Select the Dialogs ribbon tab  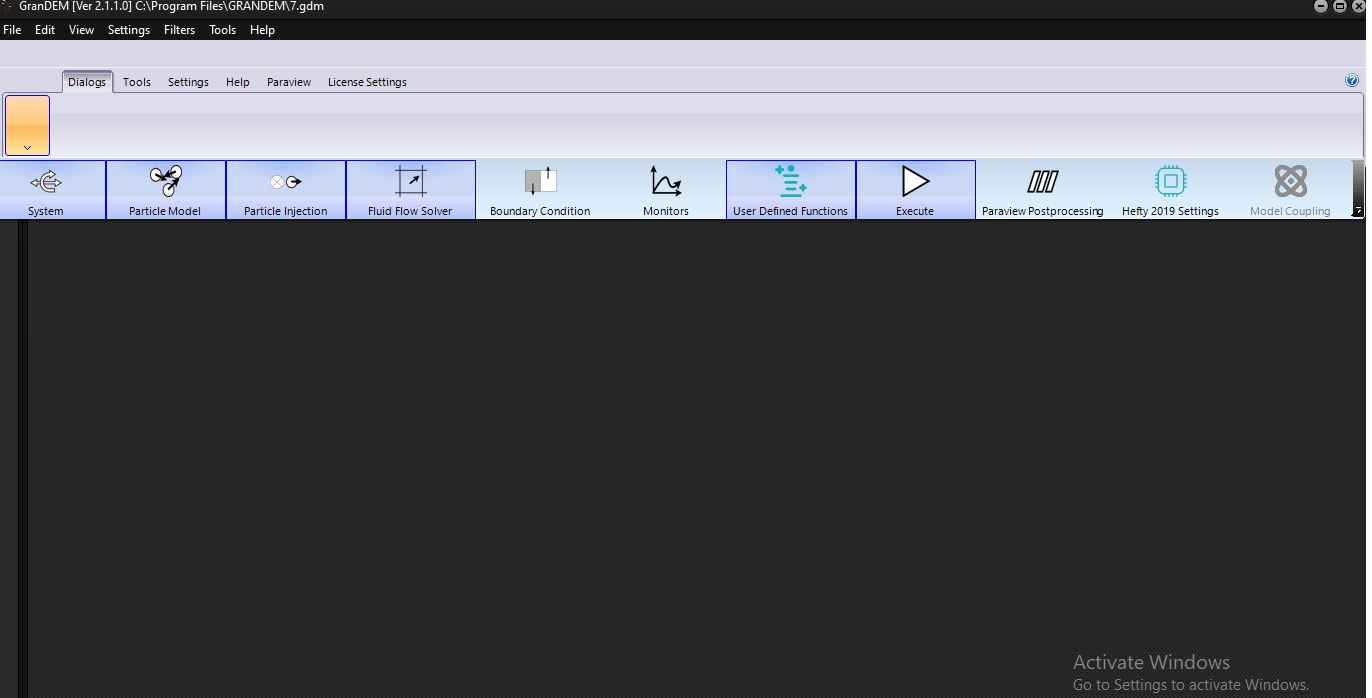[x=87, y=82]
